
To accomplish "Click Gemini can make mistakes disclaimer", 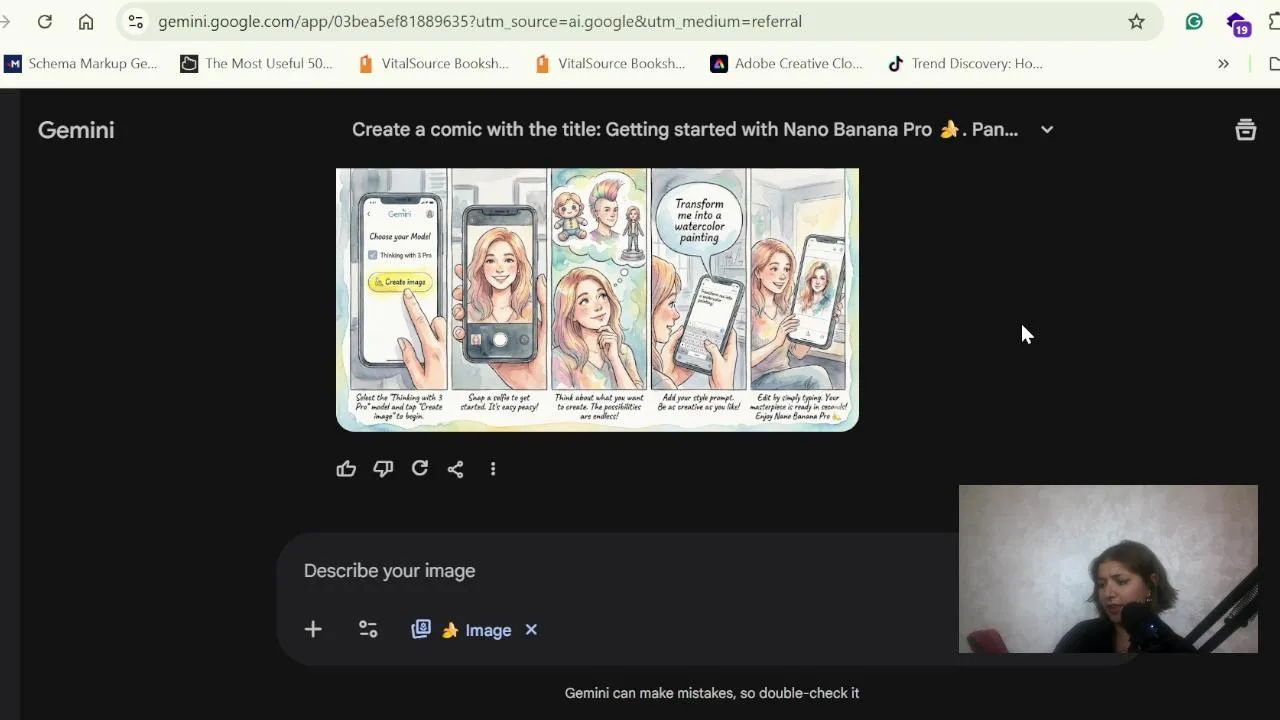I will 712,693.
